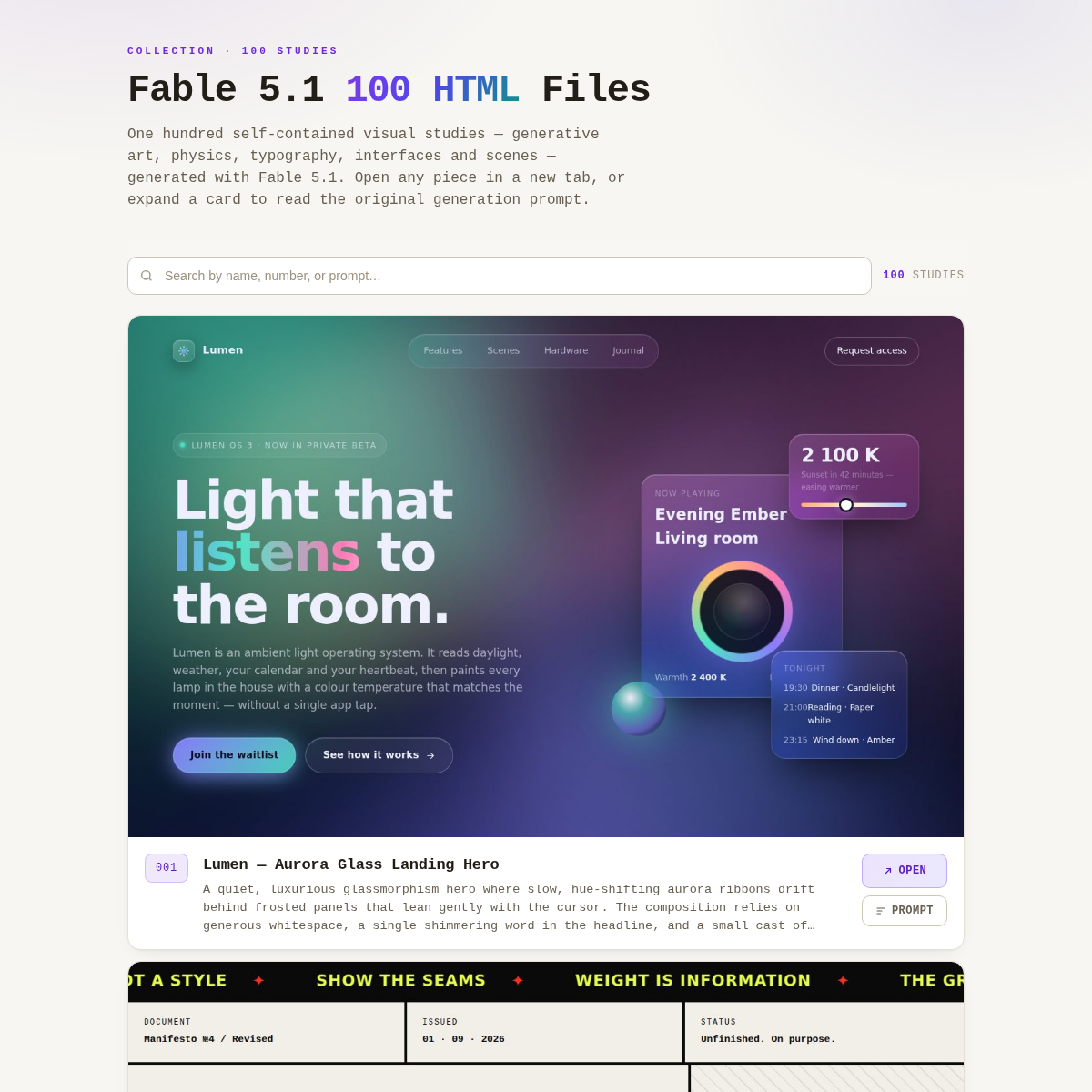Click the glossy sphere orb in the preview
The width and height of the screenshot is (1092, 1092).
[639, 708]
